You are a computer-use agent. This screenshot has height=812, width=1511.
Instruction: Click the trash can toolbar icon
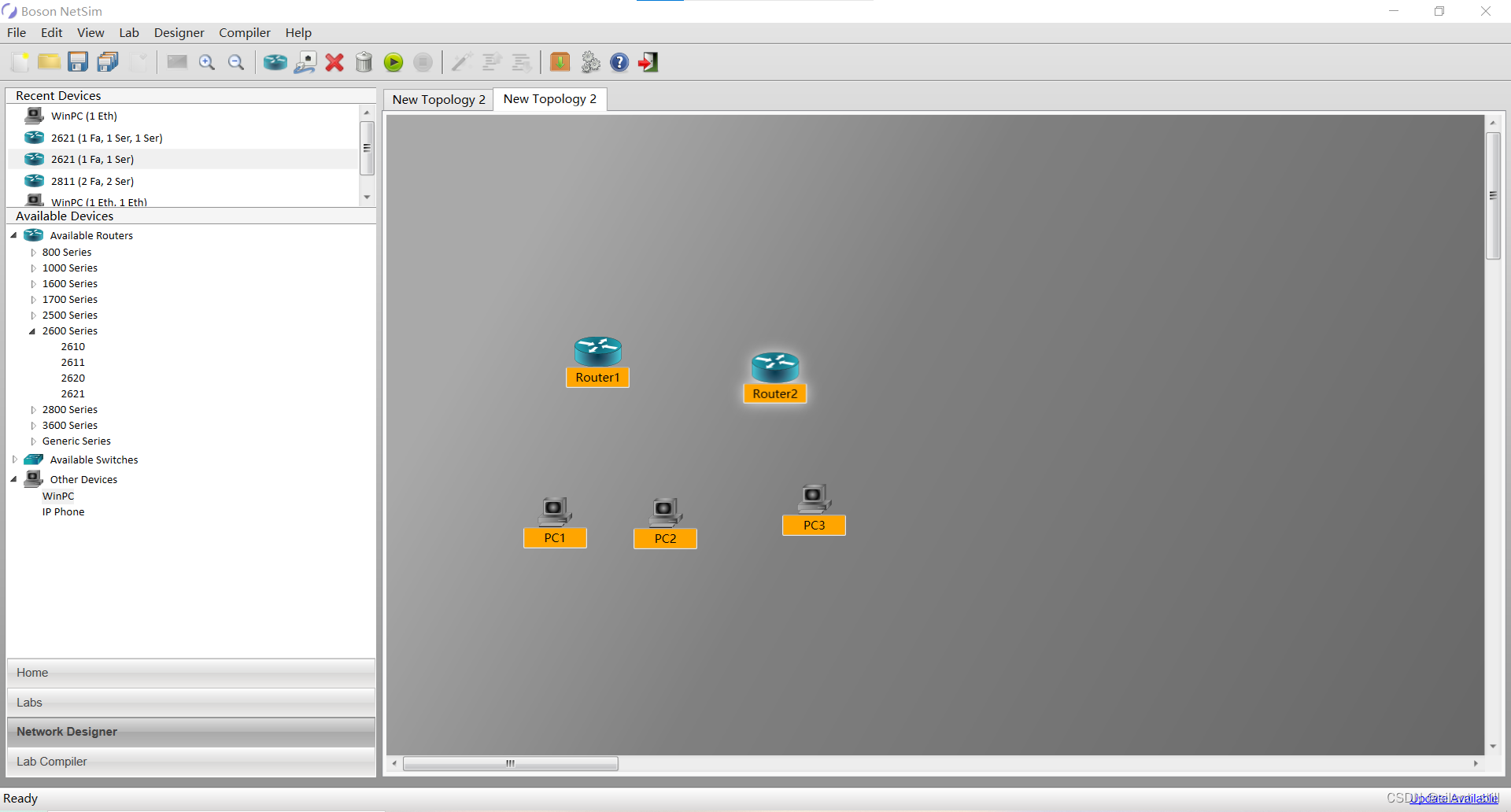tap(364, 62)
